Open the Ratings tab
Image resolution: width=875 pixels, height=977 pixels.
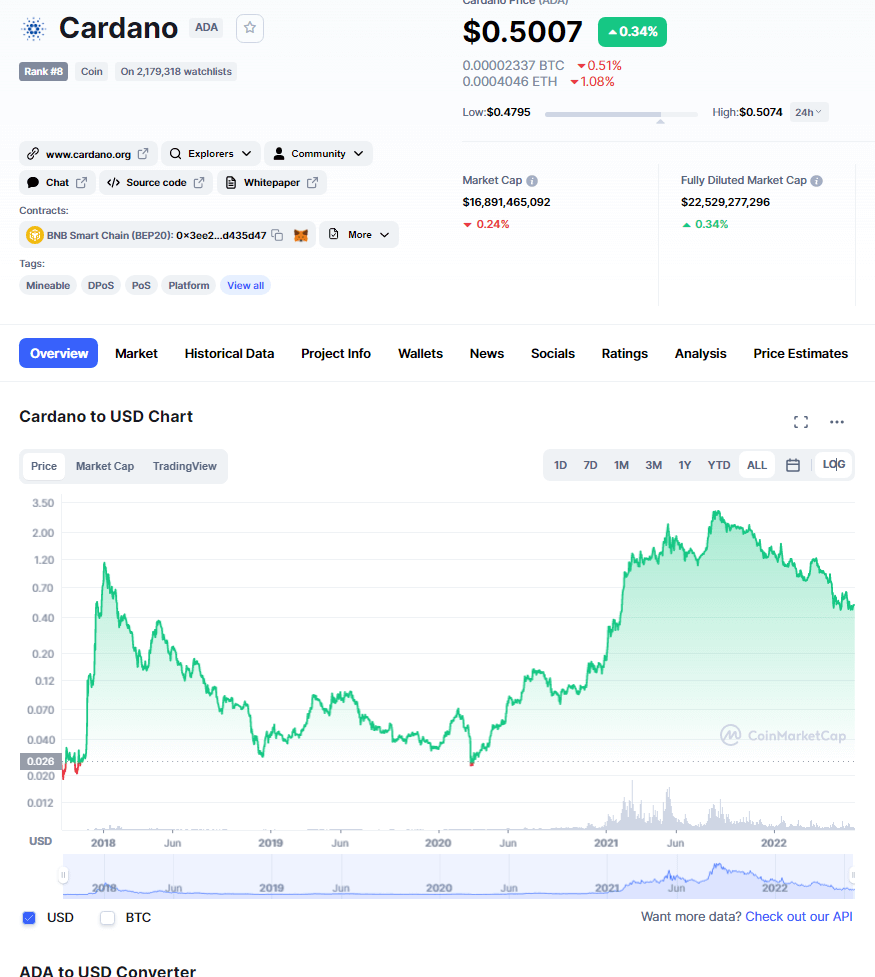tap(624, 353)
